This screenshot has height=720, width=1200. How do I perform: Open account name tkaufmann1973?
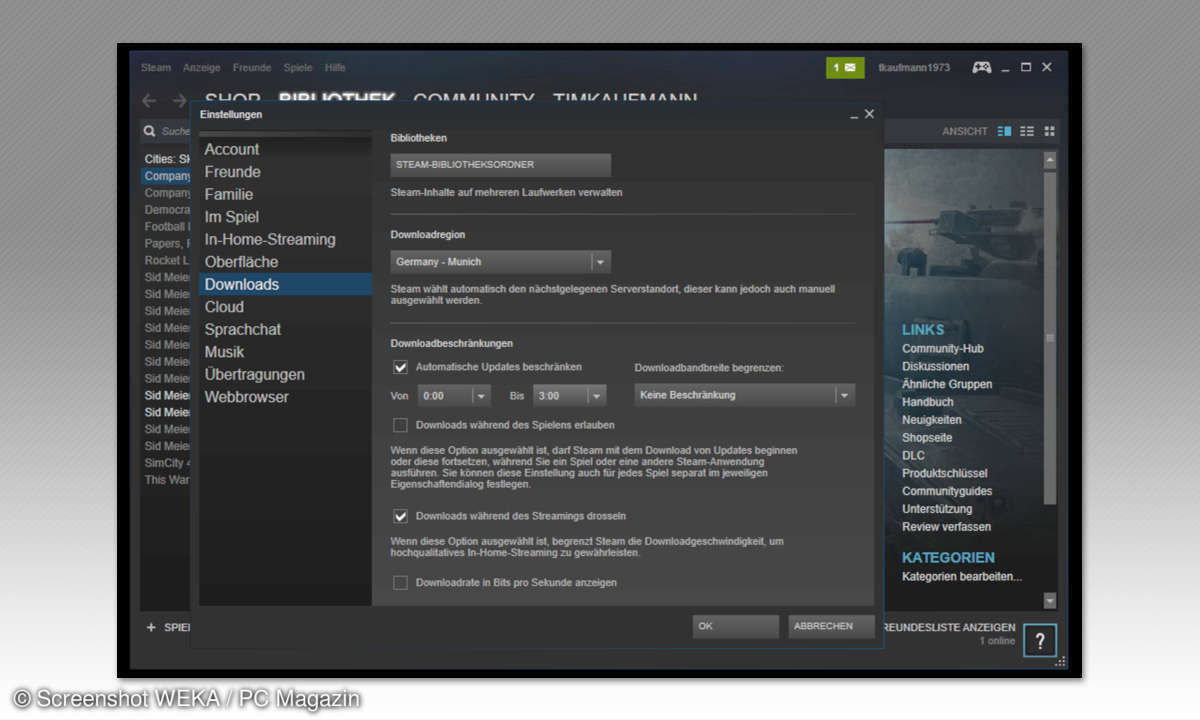point(915,68)
